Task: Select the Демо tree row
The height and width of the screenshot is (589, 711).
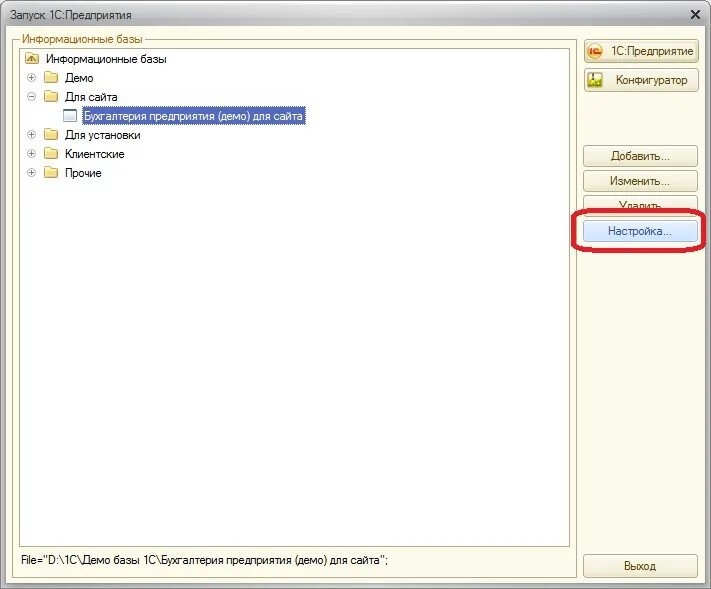Action: click(79, 78)
